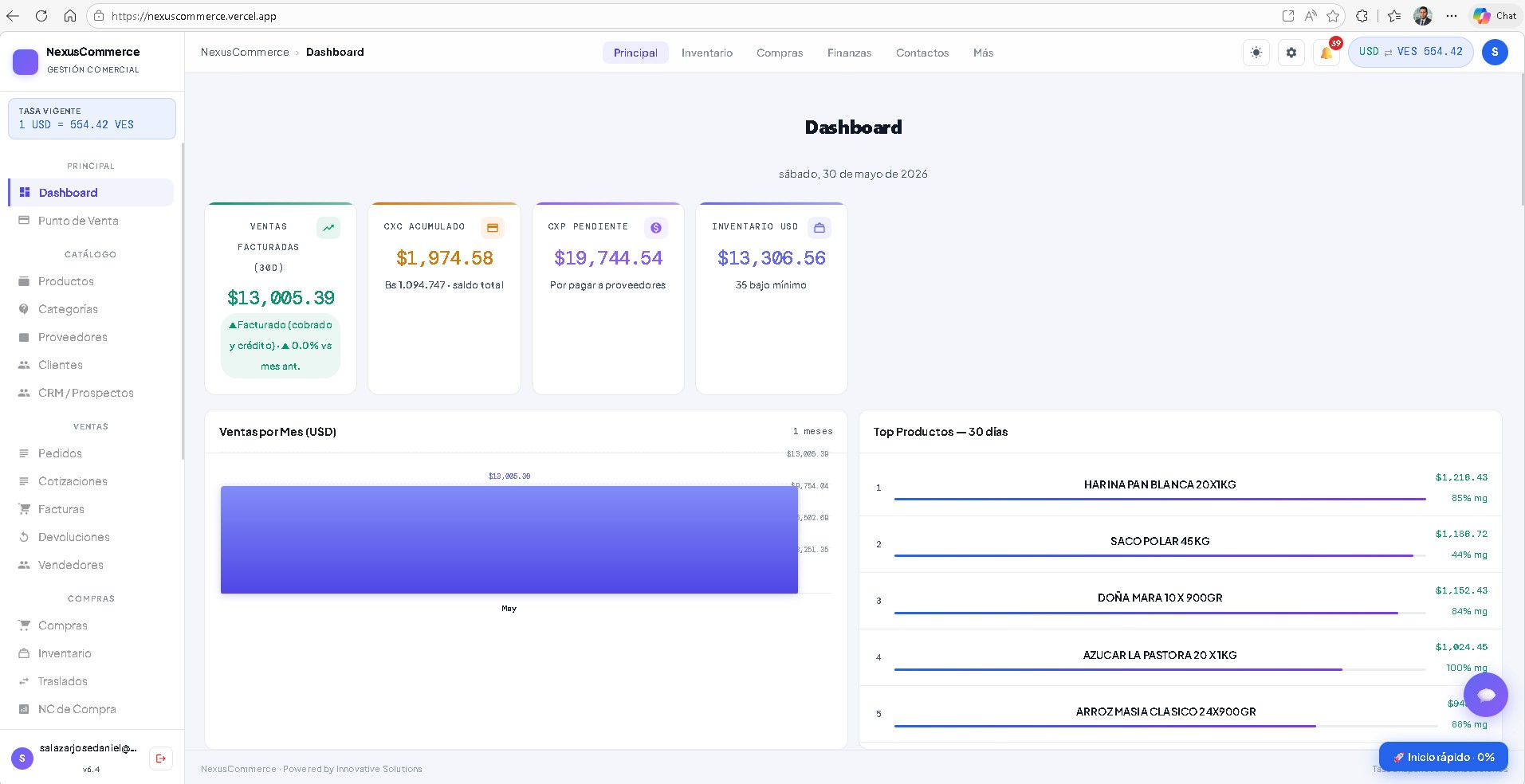Click the CXP Pendiente dollar icon

tap(656, 228)
